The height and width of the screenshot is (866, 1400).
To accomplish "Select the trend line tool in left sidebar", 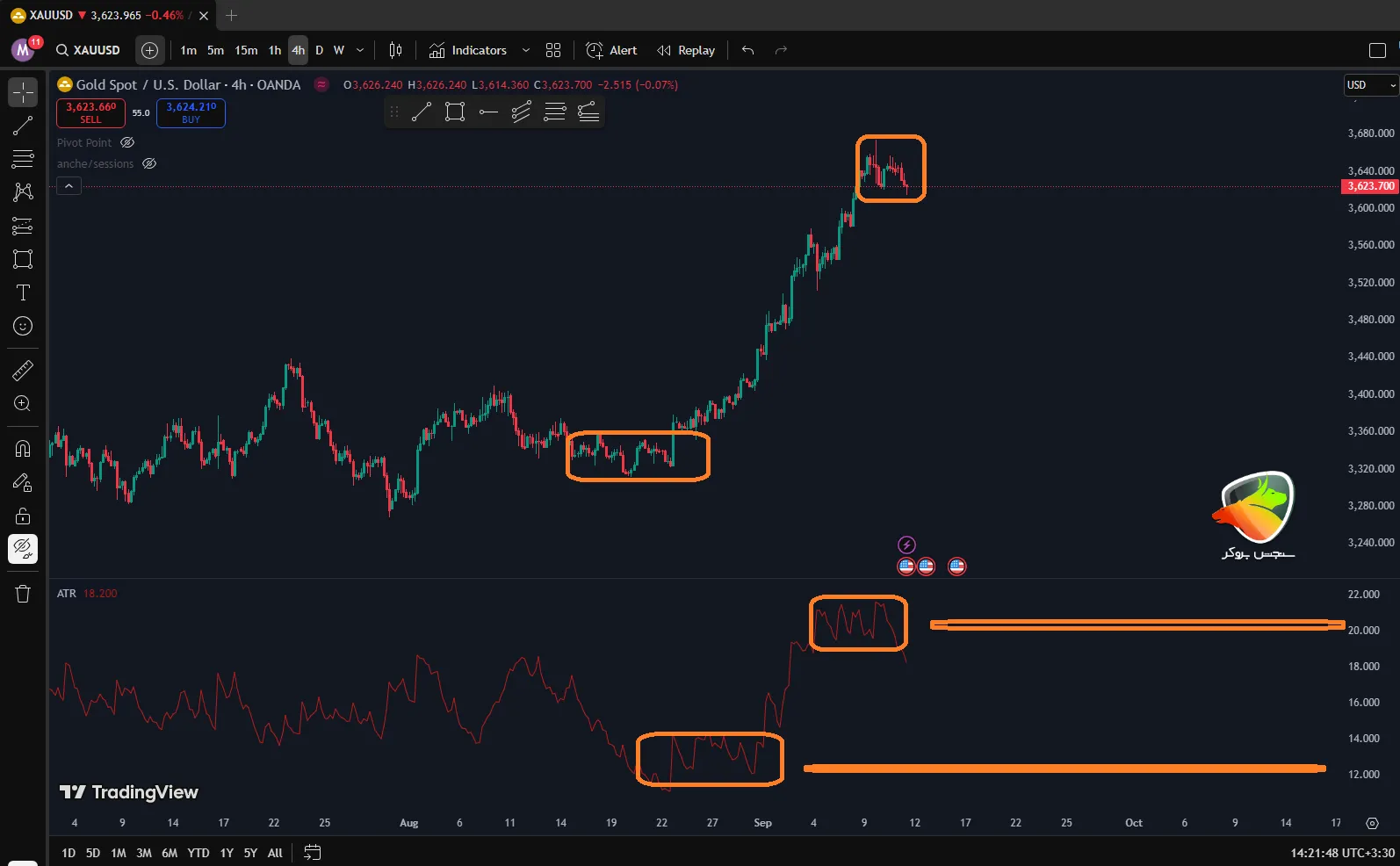I will (23, 126).
